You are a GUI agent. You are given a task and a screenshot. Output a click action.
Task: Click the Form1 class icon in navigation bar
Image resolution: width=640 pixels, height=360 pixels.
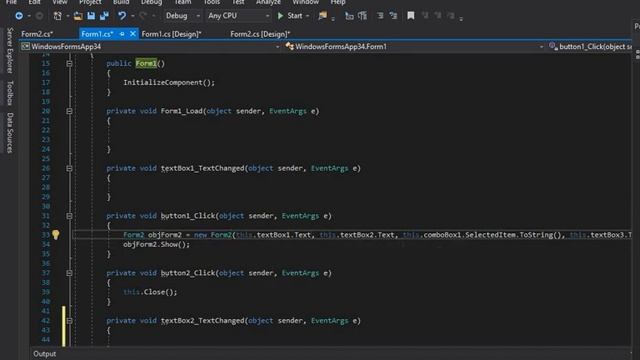(x=289, y=47)
